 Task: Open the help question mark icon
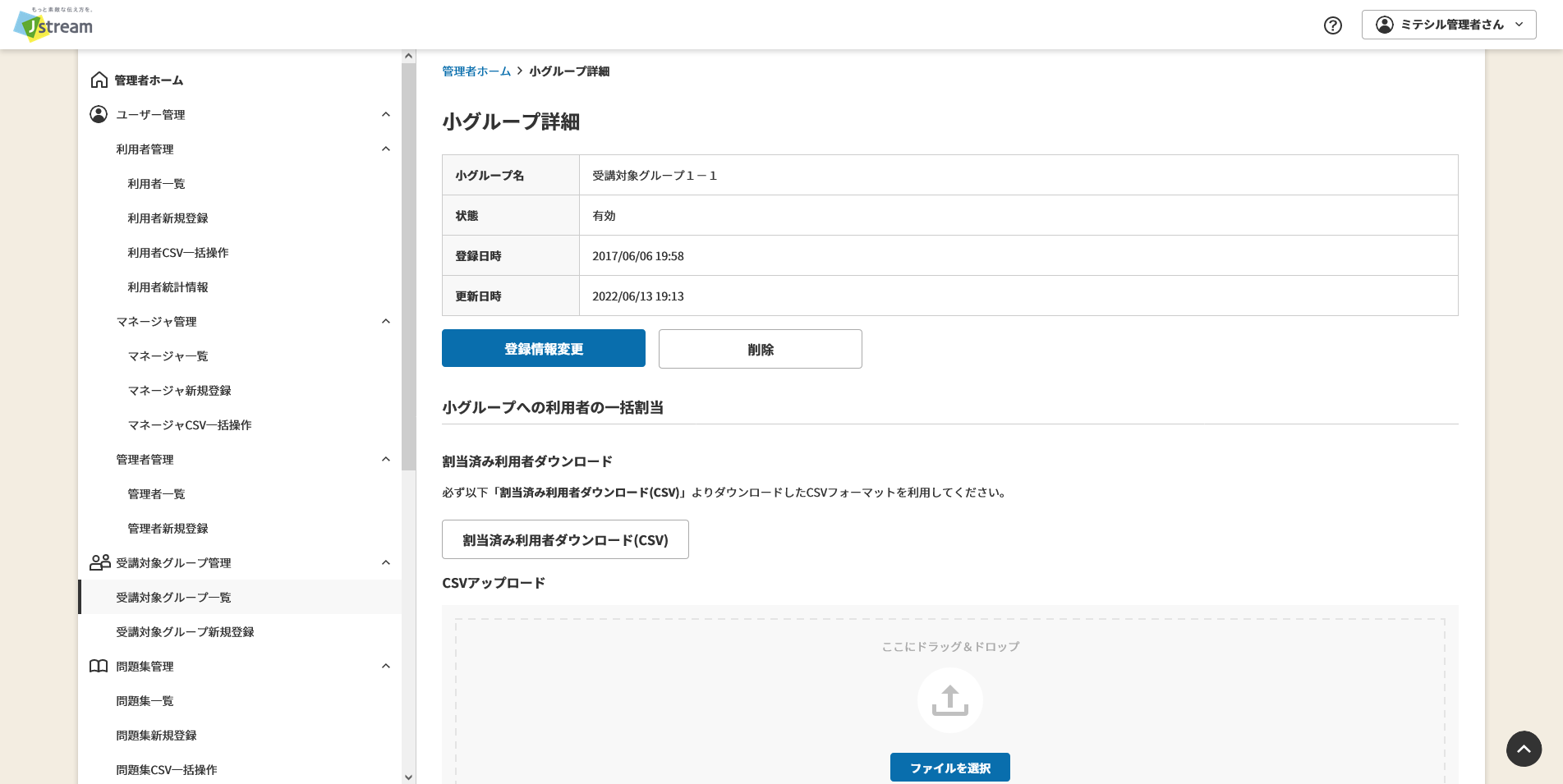[1333, 25]
